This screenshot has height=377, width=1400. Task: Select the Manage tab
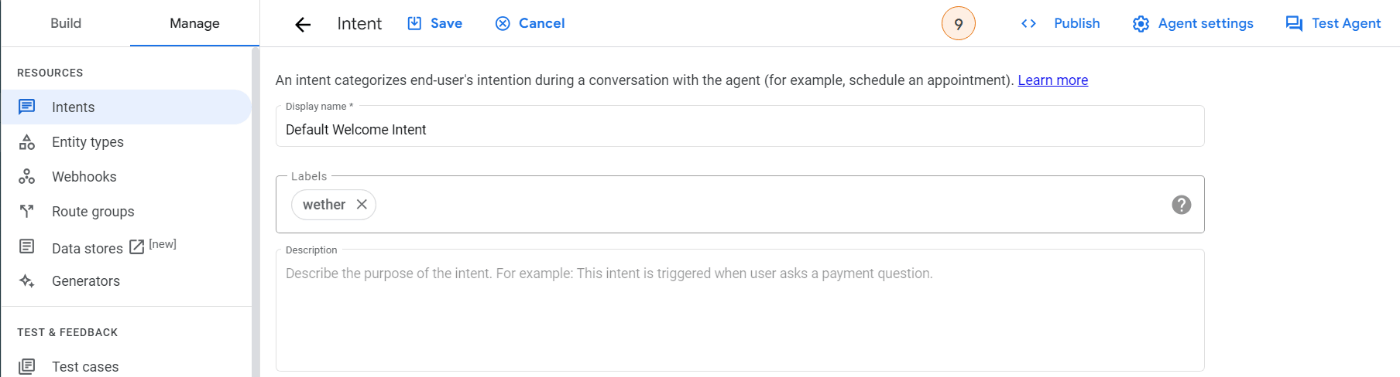195,23
